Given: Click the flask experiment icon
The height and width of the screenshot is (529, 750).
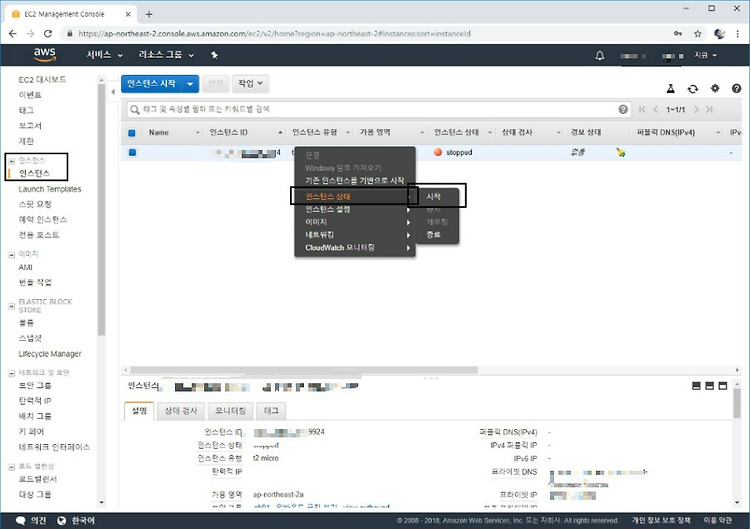Looking at the screenshot, I should pos(671,88).
